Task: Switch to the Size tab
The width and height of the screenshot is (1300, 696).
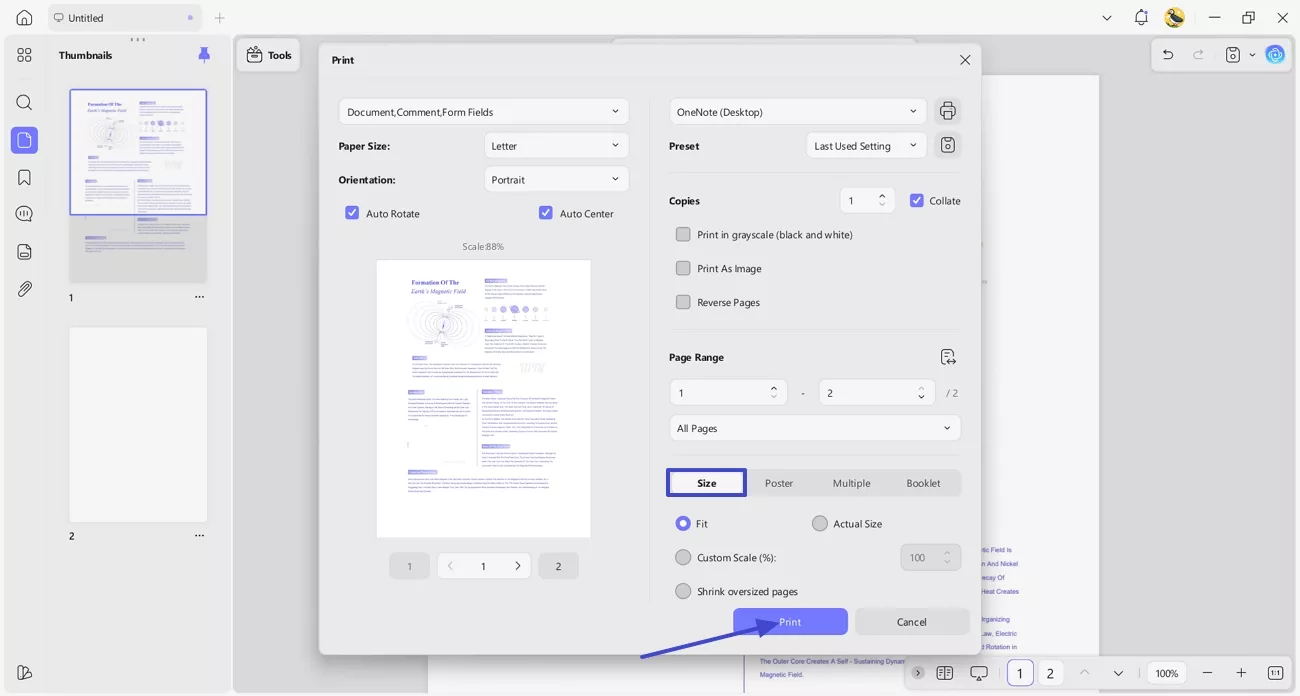Action: [x=707, y=483]
